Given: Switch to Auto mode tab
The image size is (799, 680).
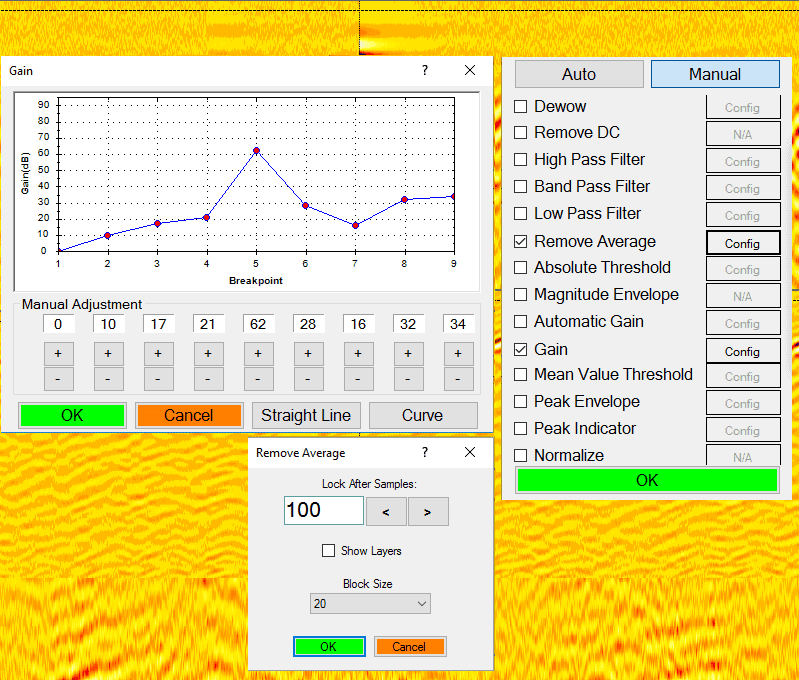Looking at the screenshot, I should [579, 74].
